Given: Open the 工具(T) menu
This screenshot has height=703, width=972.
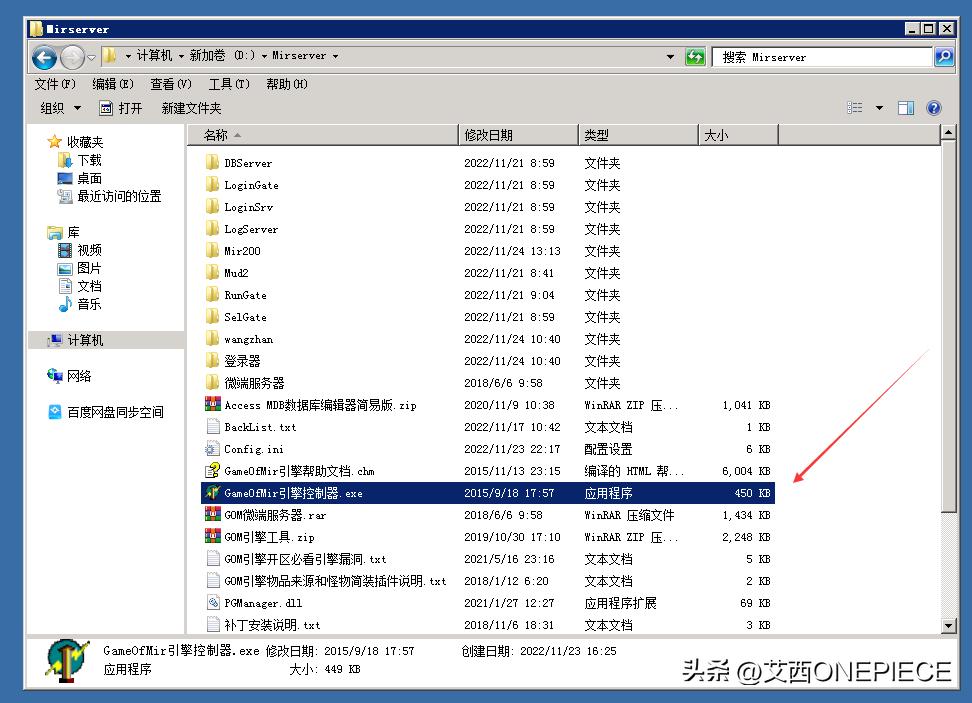Looking at the screenshot, I should click(228, 84).
